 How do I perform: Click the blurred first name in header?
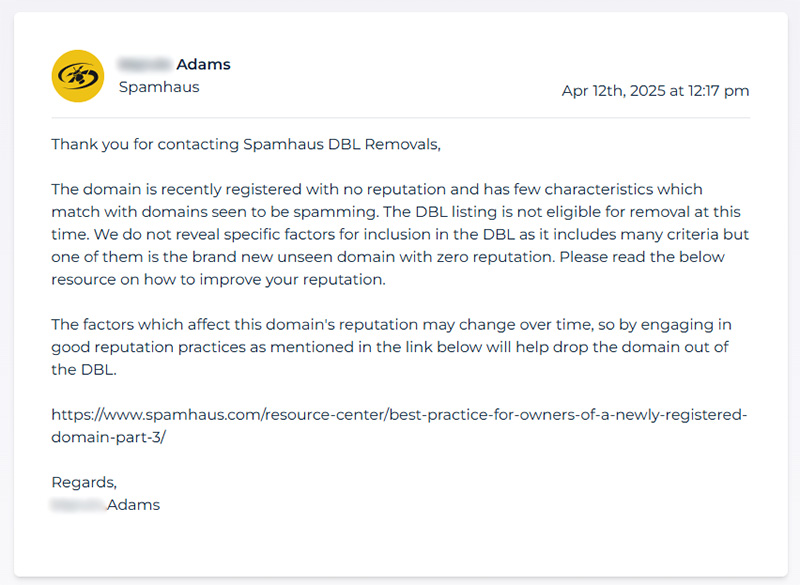[x=144, y=64]
